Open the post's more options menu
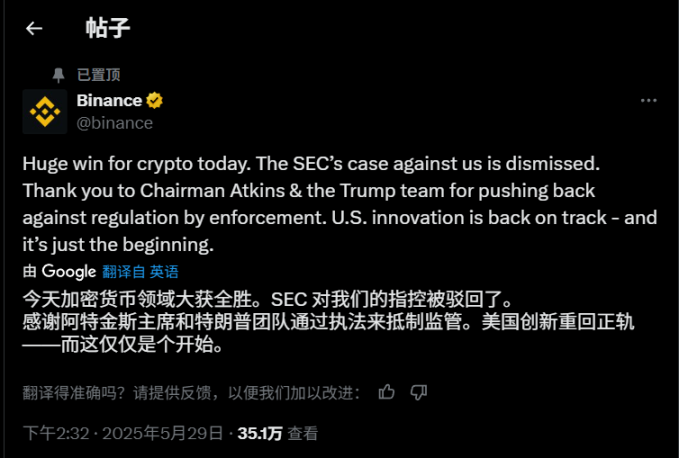679x458 pixels. 648,101
